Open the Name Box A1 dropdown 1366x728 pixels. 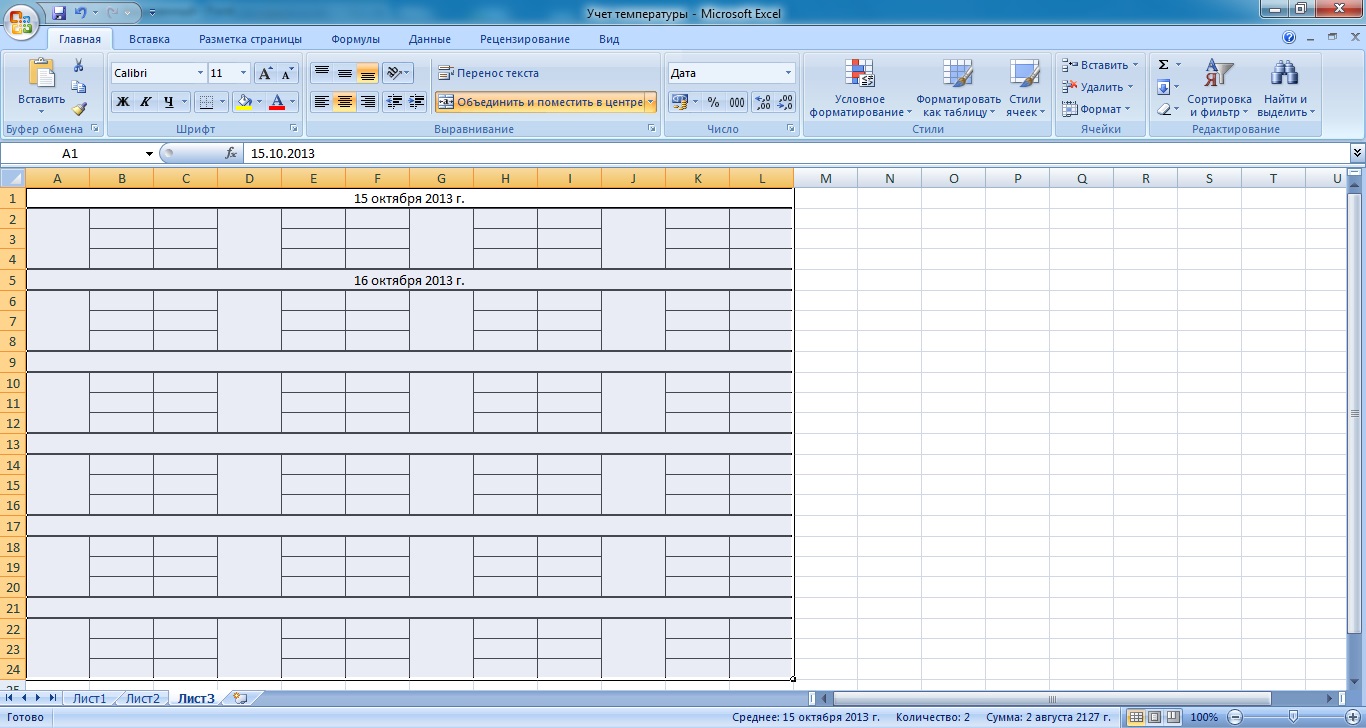(x=150, y=154)
